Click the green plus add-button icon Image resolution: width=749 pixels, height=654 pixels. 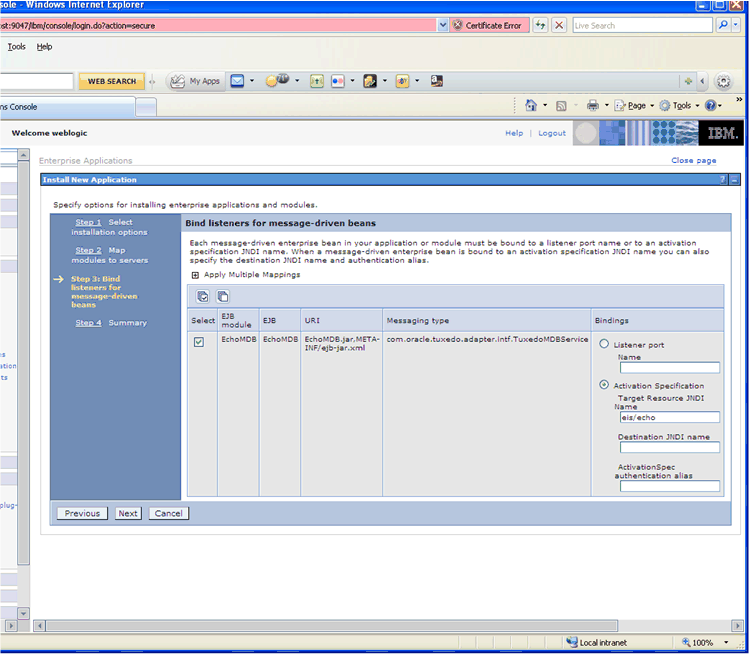coord(688,81)
